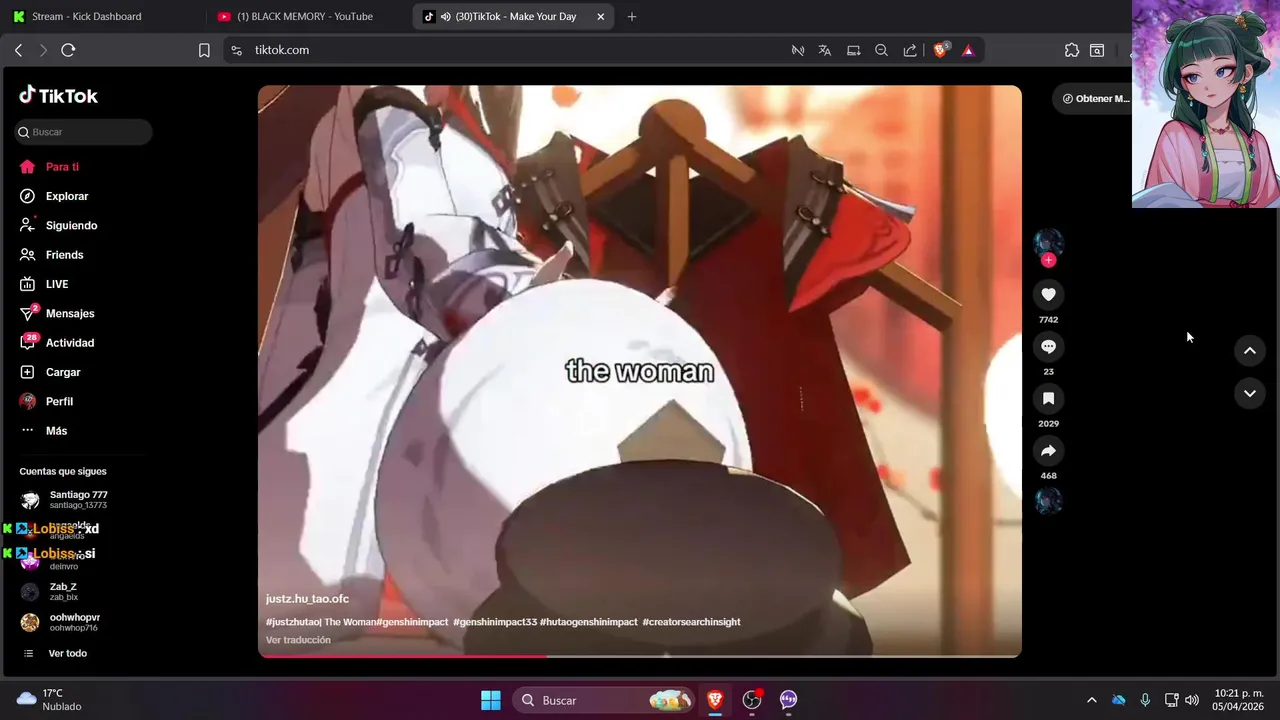The height and width of the screenshot is (720, 1280).
Task: Go to the previous video with the up chevron
Action: click(x=1249, y=350)
